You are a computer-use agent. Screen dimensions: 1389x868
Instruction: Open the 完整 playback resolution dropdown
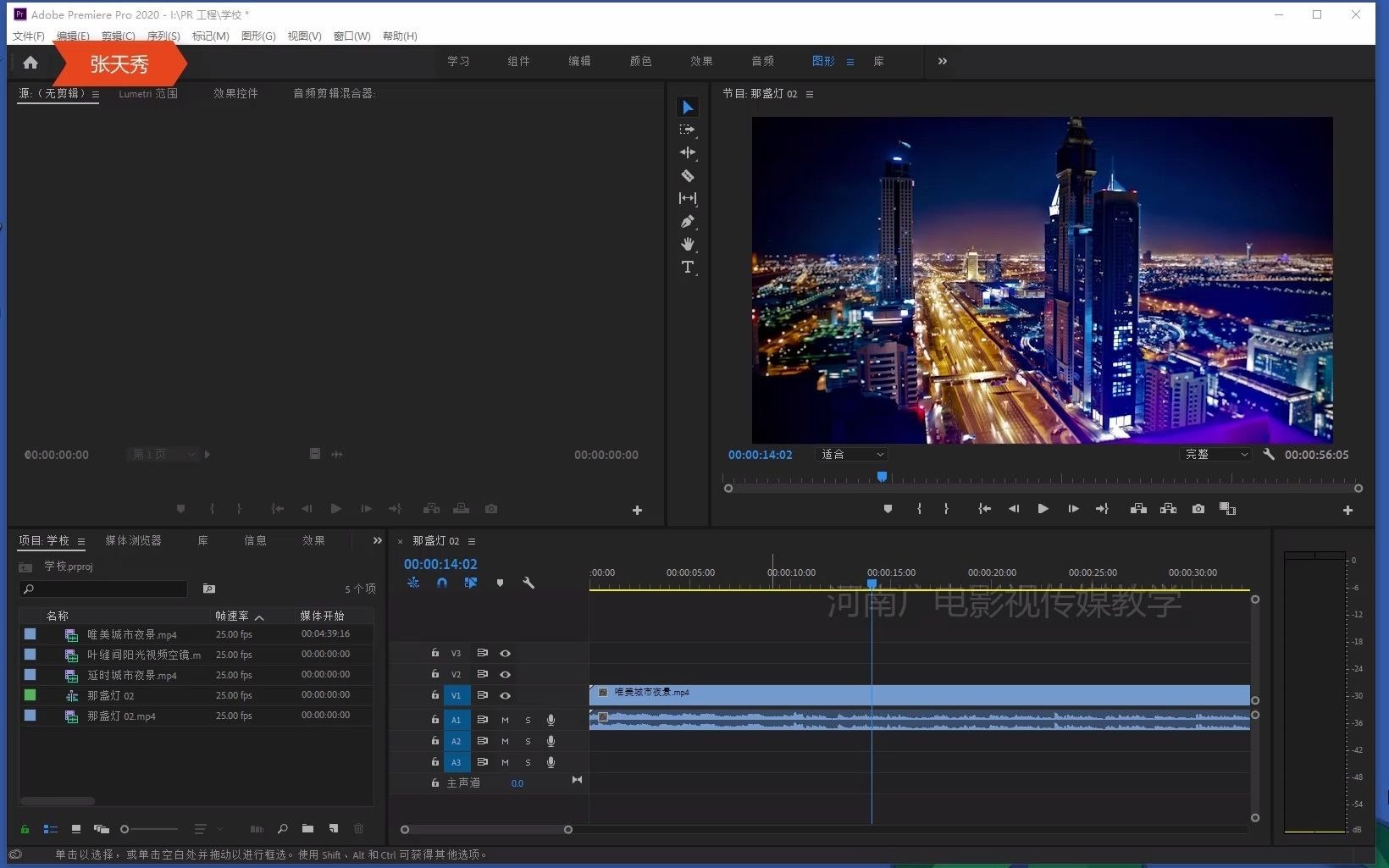[x=1215, y=455]
